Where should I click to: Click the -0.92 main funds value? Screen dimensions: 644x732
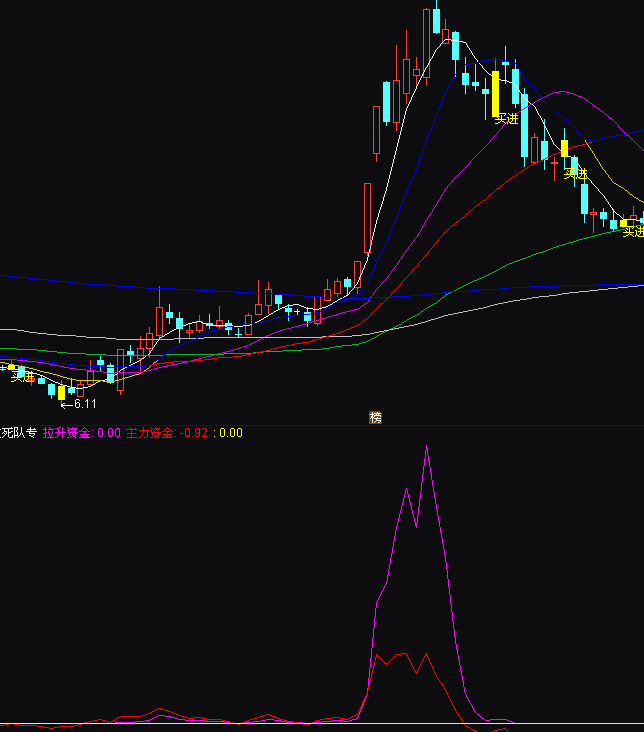coord(194,434)
